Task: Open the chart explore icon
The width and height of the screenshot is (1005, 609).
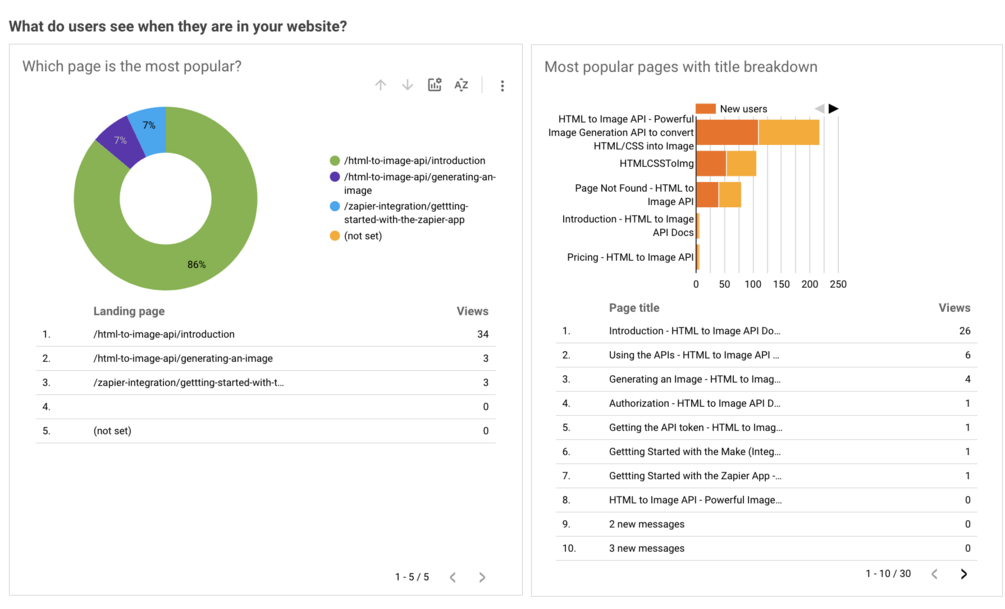Action: pos(434,86)
